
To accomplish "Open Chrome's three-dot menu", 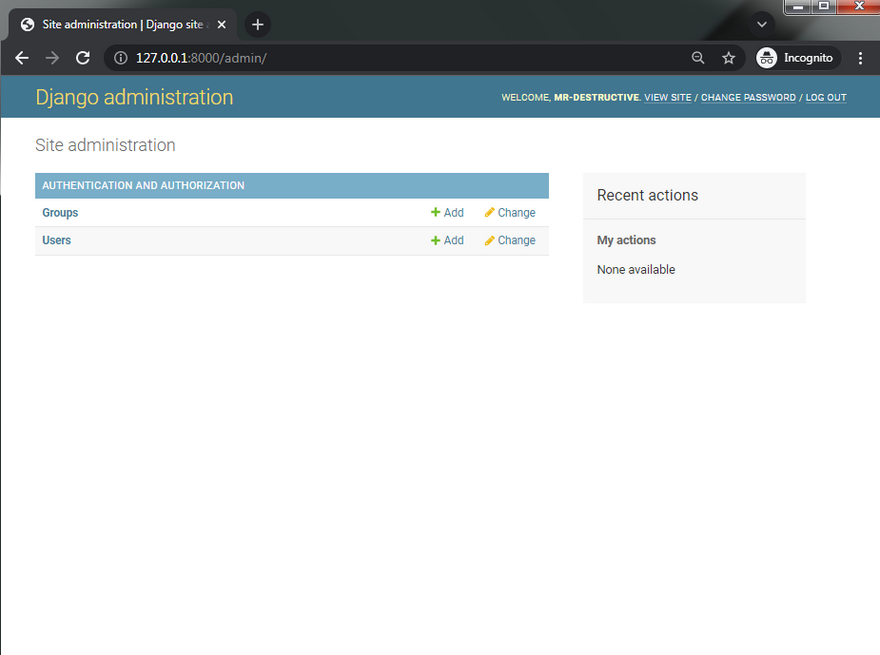I will 860,58.
